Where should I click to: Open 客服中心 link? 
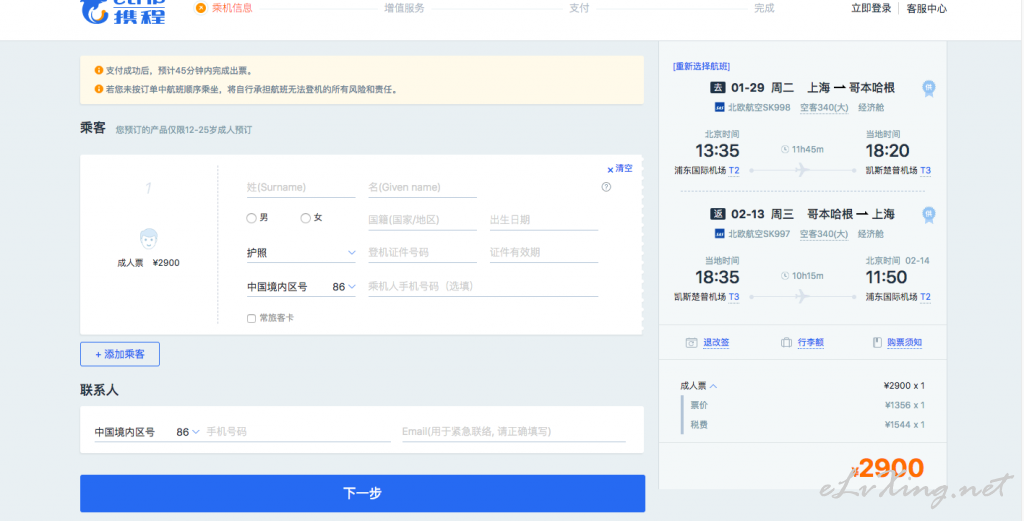point(927,8)
